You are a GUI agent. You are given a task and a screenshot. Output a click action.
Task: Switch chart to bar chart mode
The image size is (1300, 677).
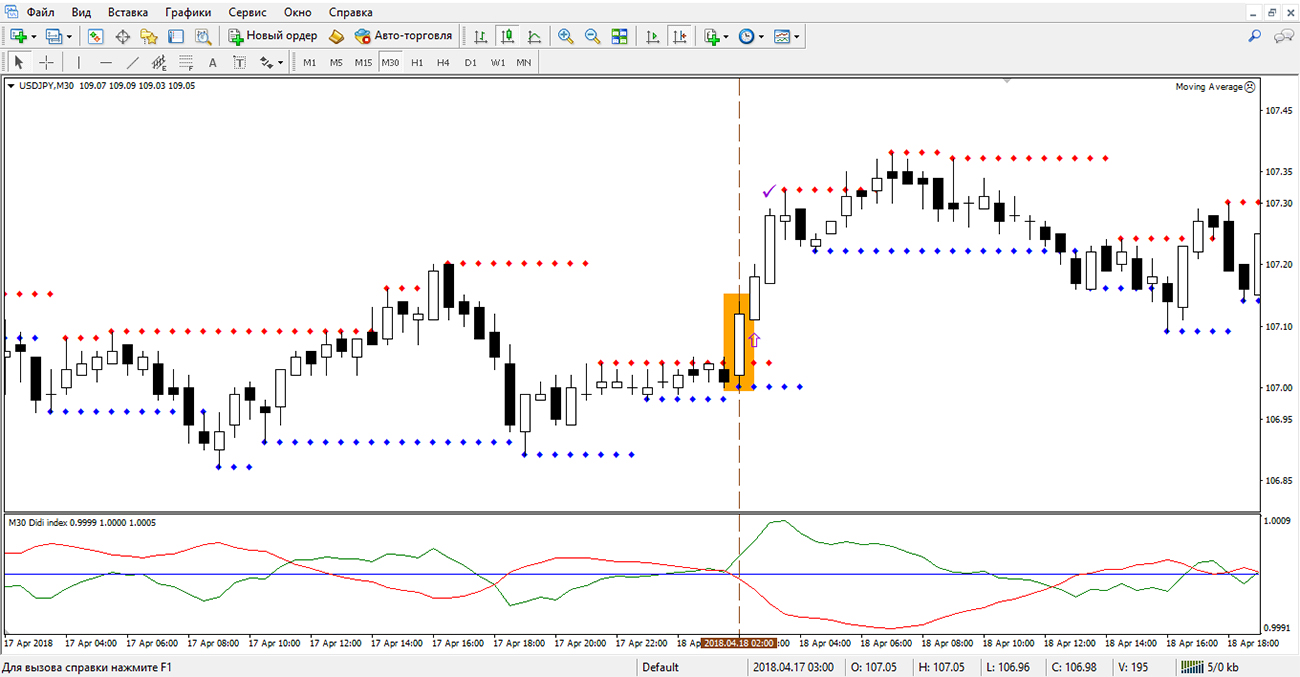(x=481, y=36)
